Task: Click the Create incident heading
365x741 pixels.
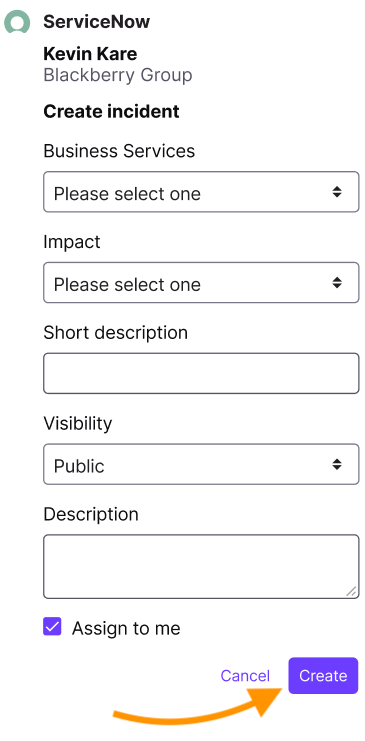Action: pos(112,112)
